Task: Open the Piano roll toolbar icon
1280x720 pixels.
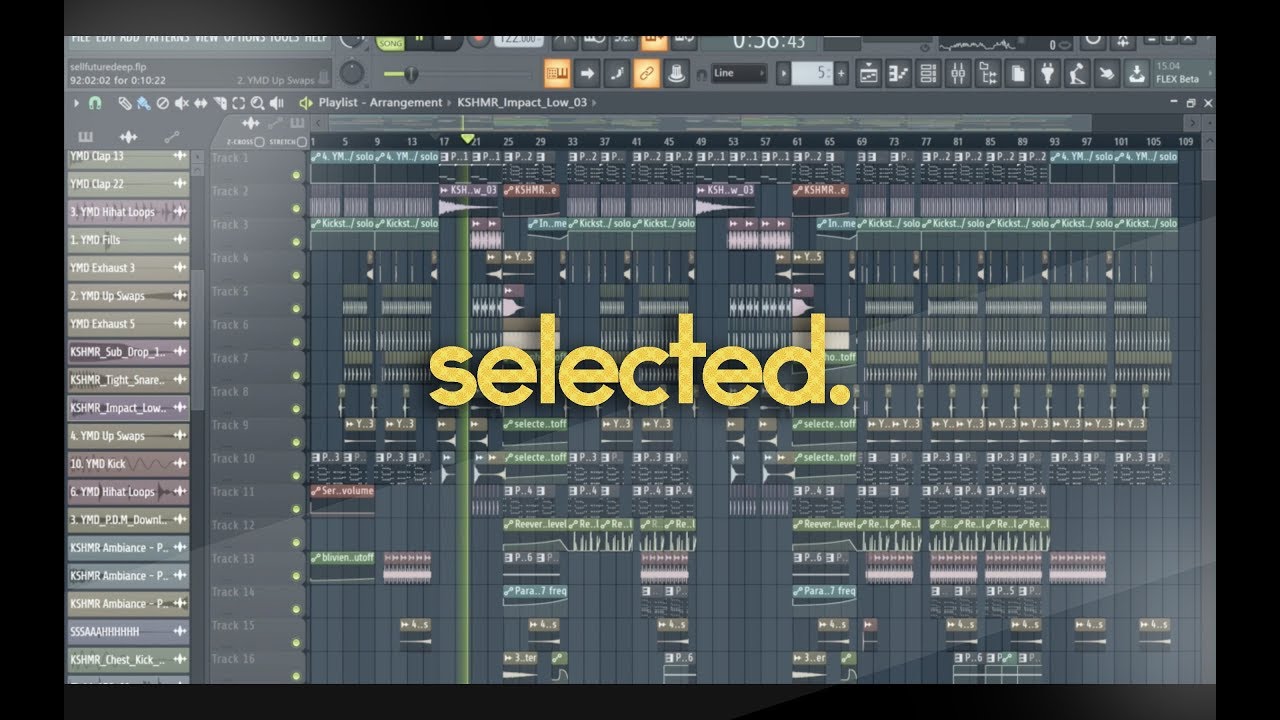Action: point(898,73)
